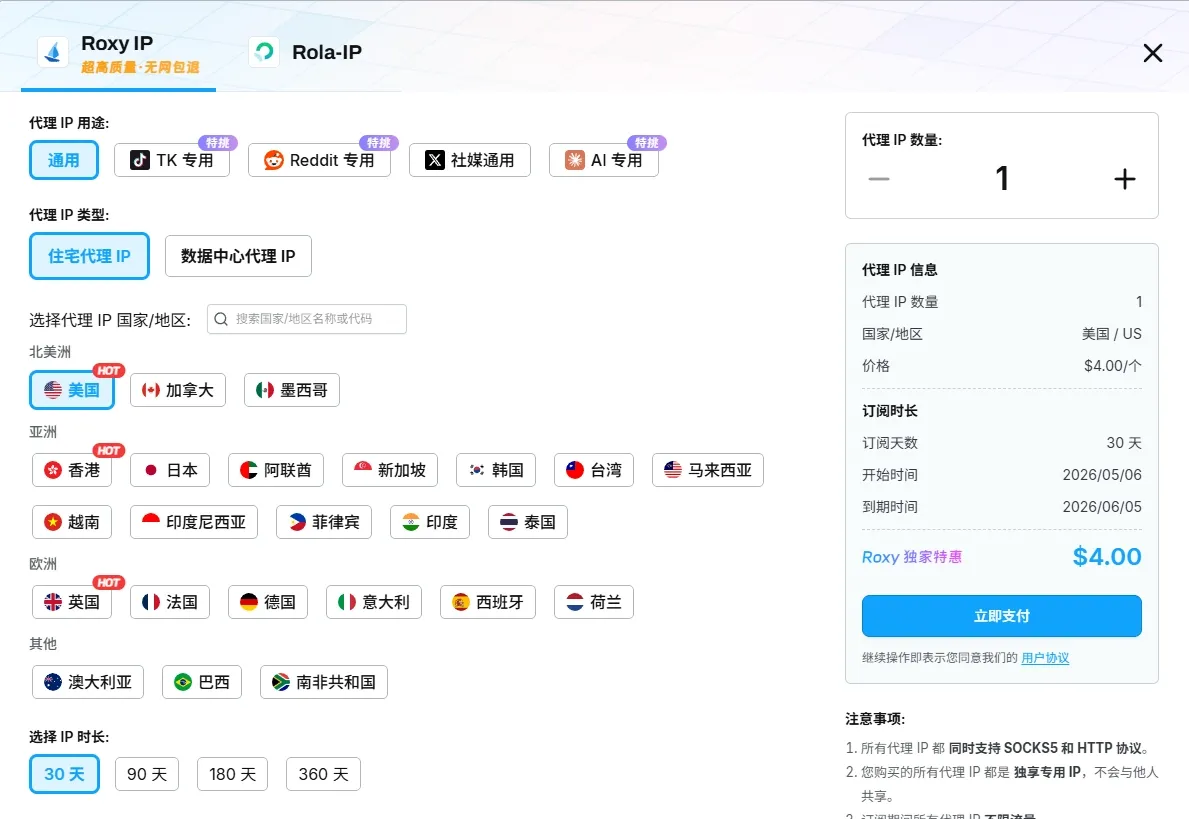Set IP duration to 180 天

[233, 774]
